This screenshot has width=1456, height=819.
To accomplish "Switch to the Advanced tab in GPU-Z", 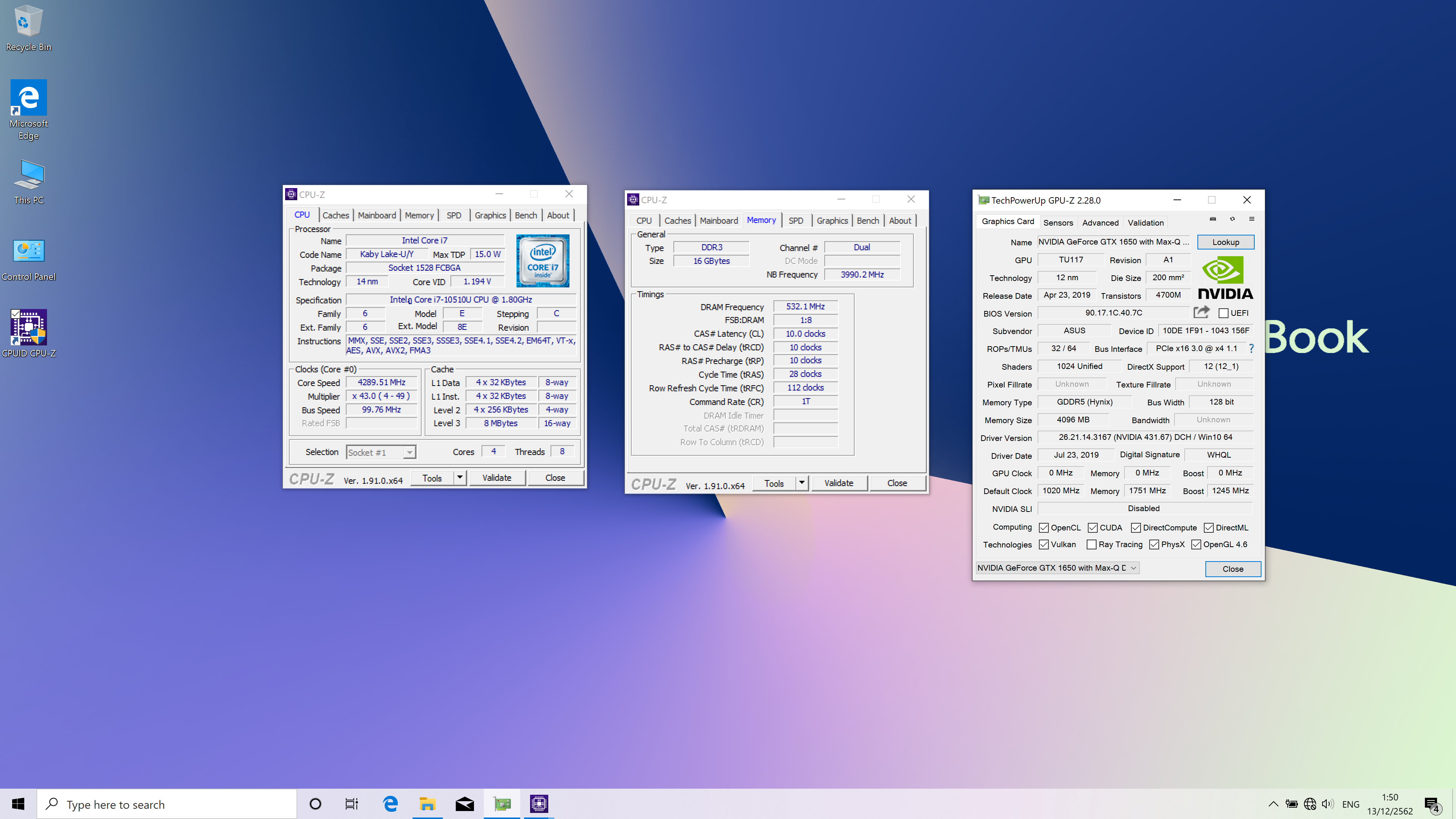I will click(x=1100, y=223).
